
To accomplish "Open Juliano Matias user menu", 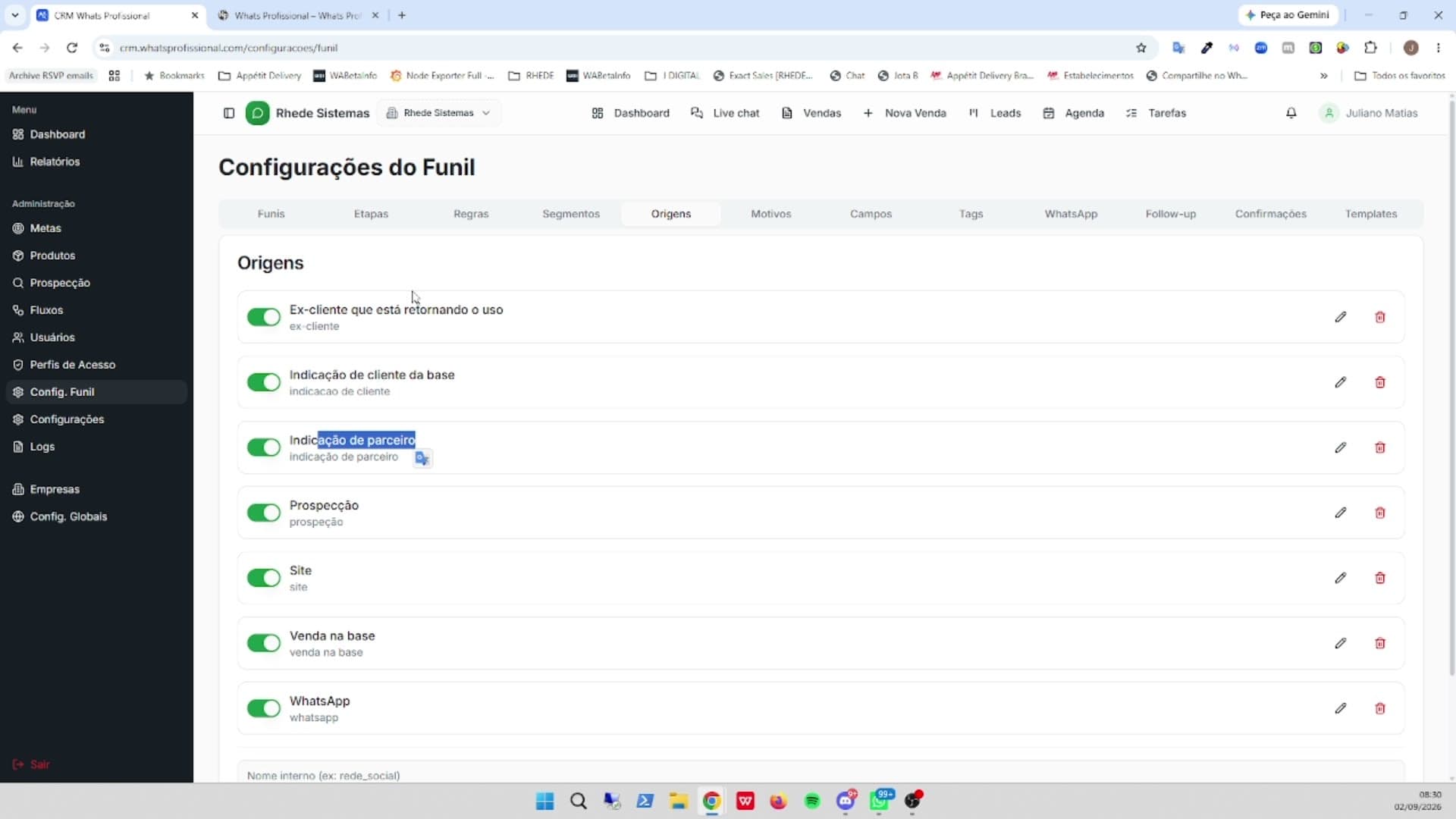I will (x=1370, y=113).
